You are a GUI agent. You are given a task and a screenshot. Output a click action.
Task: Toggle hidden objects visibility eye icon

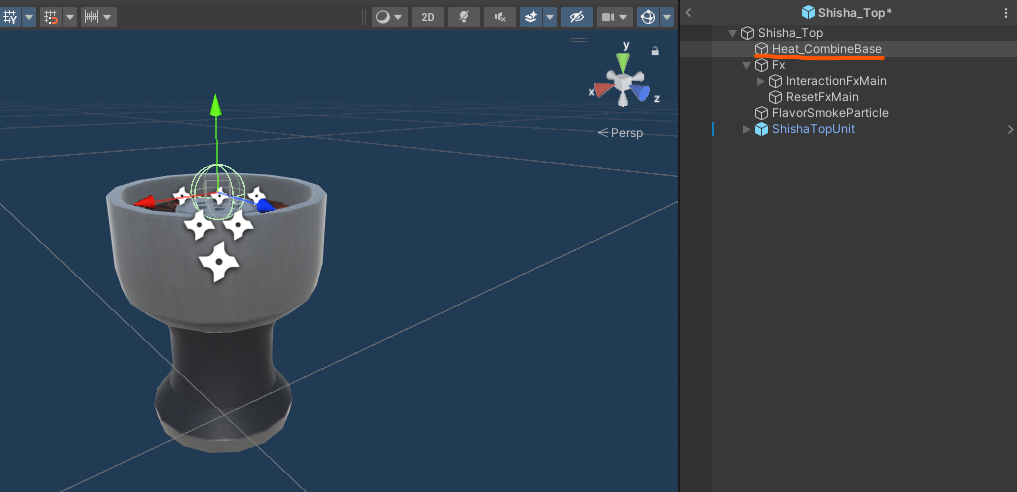(577, 18)
